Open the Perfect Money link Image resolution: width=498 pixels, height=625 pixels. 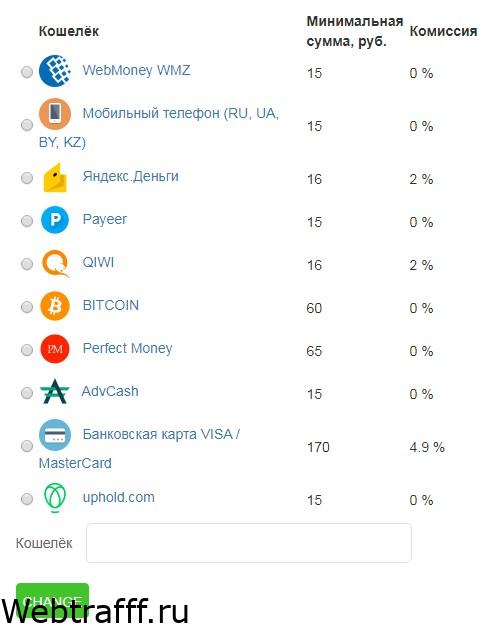coord(127,348)
